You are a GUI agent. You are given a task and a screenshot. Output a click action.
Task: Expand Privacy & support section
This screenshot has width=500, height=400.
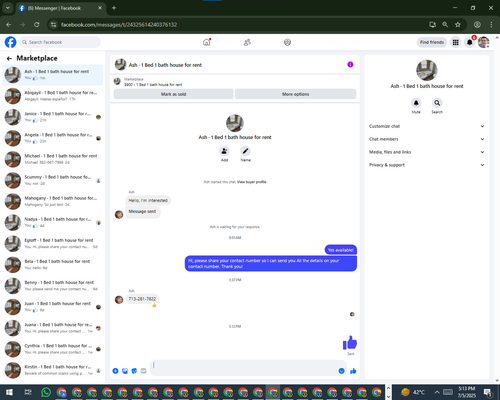tap(426, 165)
